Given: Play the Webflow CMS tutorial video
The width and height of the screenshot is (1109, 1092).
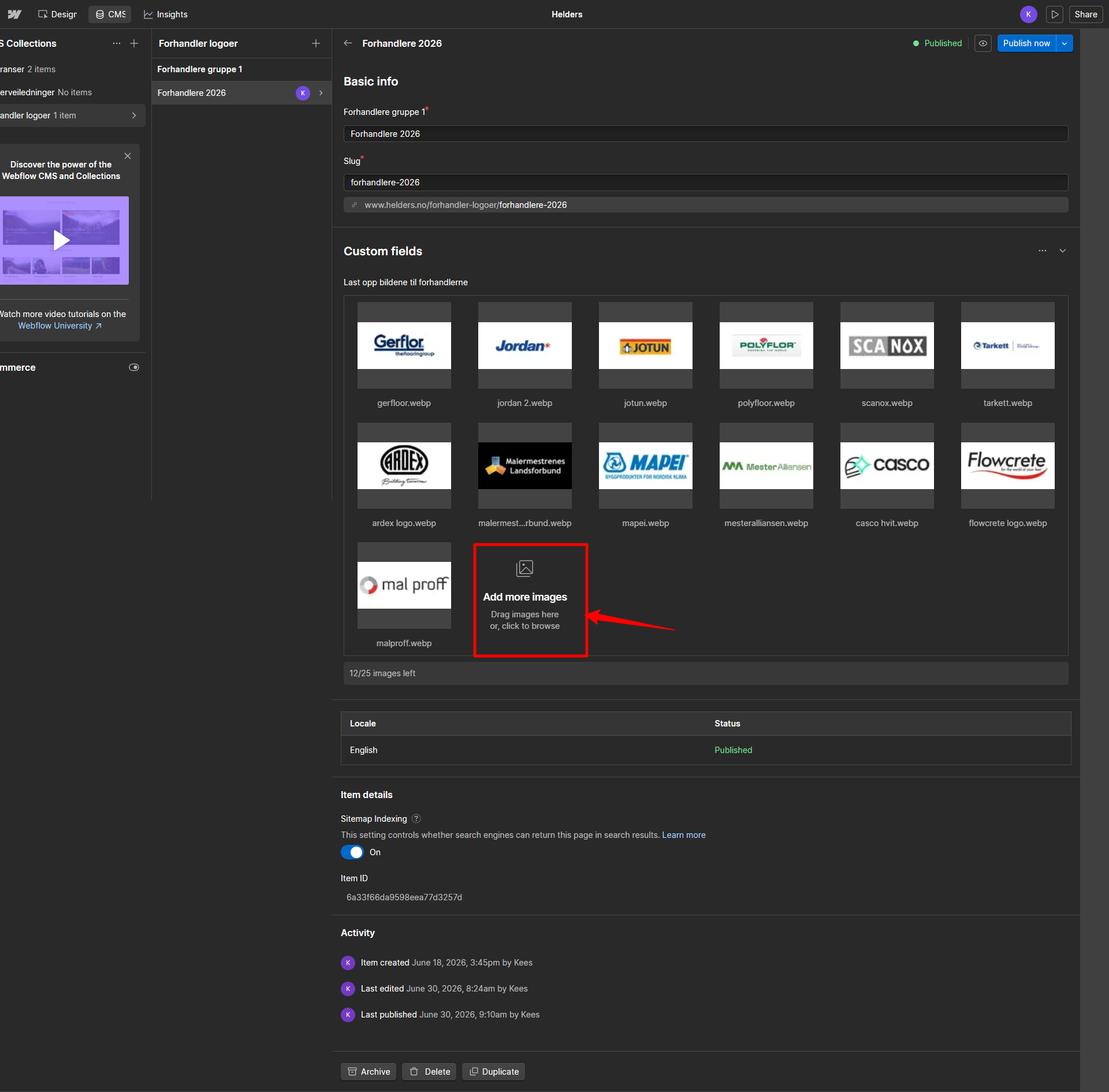Looking at the screenshot, I should point(61,240).
